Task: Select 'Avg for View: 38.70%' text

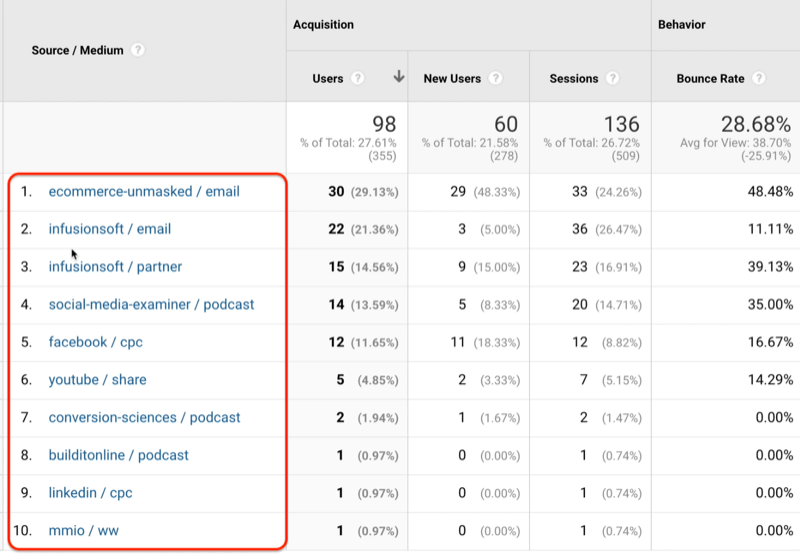Action: (735, 143)
